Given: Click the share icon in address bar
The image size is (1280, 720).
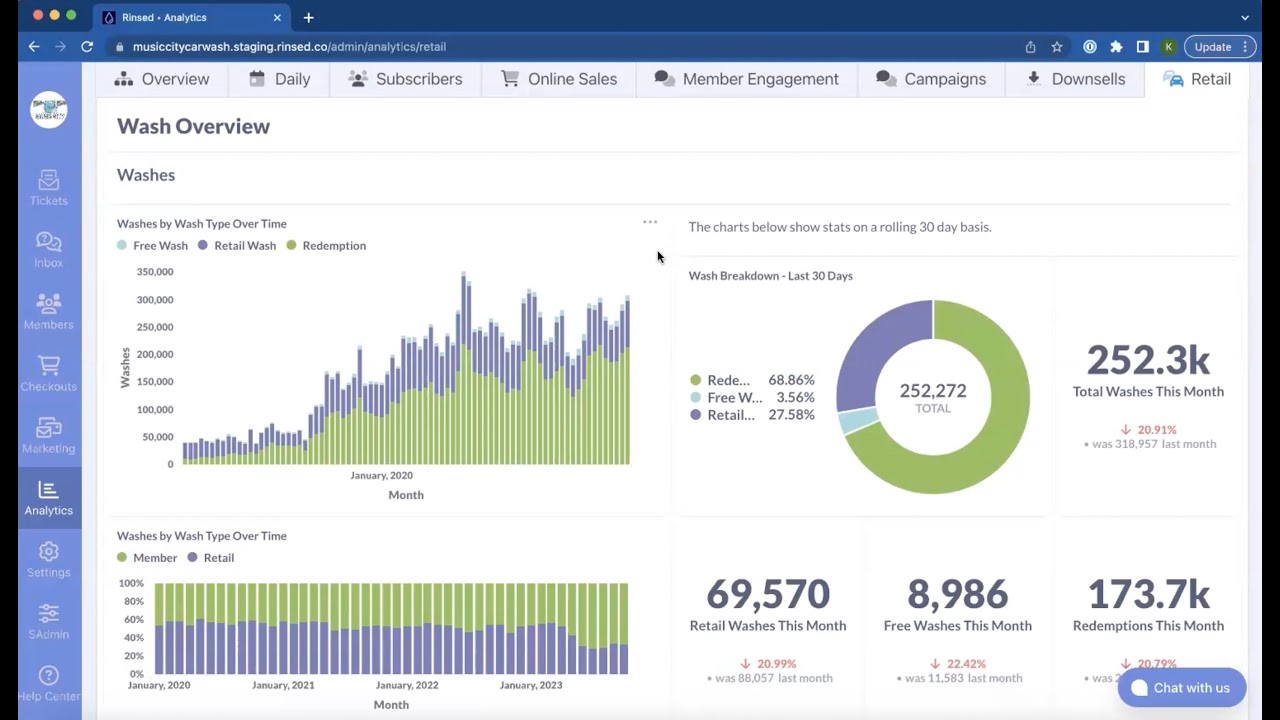Looking at the screenshot, I should point(1030,46).
